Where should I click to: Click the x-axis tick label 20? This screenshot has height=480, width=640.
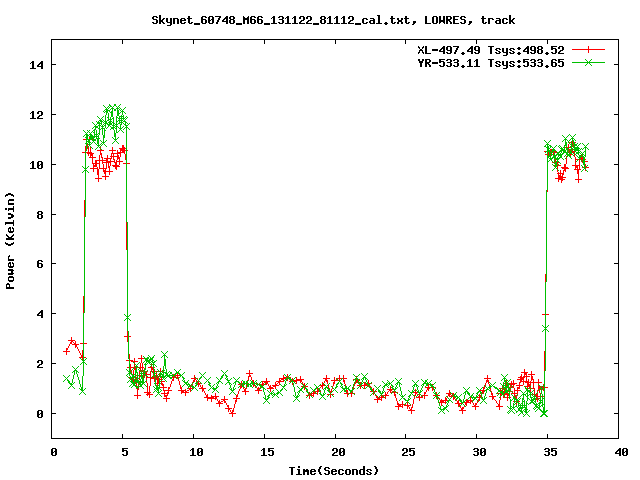tap(338, 452)
